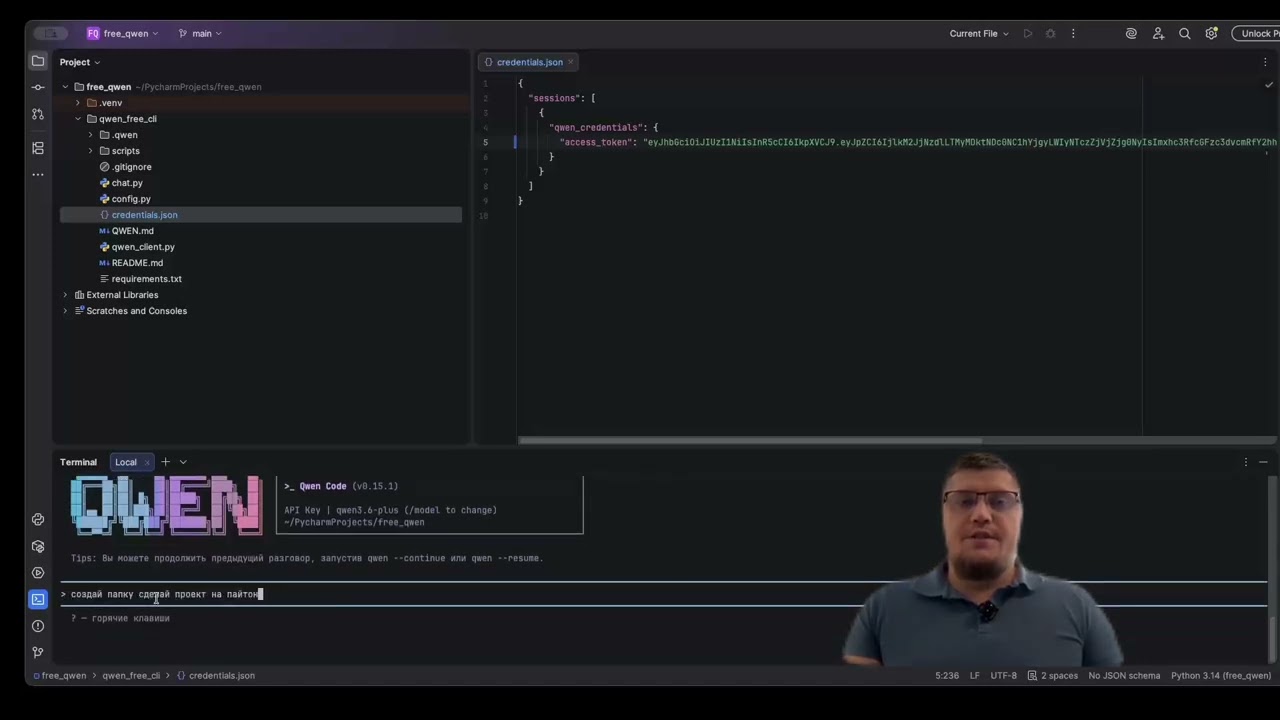Image resolution: width=1280 pixels, height=720 pixels.
Task: Open the free_qwen project dropdown
Action: click(x=123, y=33)
